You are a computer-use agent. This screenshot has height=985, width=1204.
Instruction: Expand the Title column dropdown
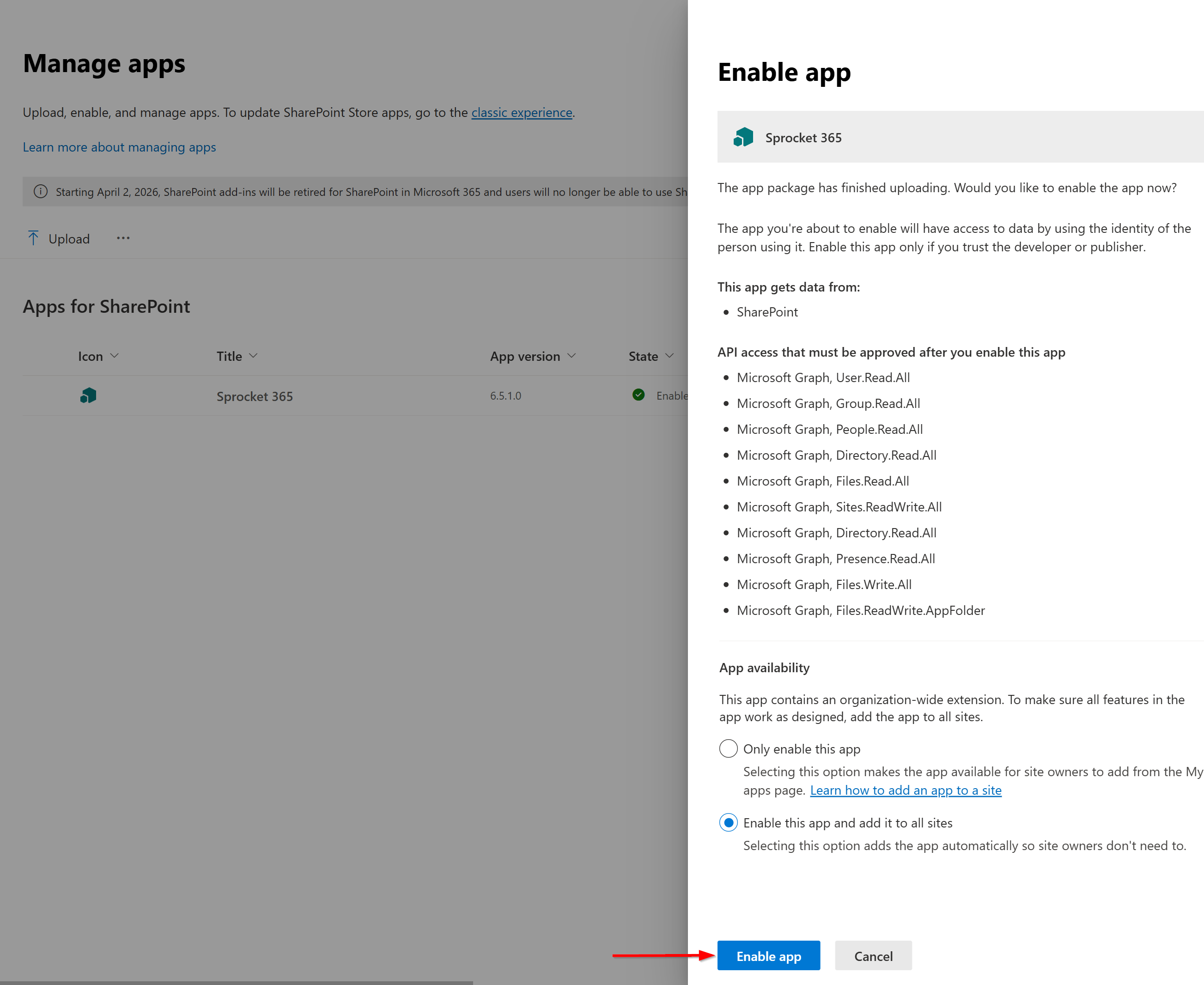point(253,356)
